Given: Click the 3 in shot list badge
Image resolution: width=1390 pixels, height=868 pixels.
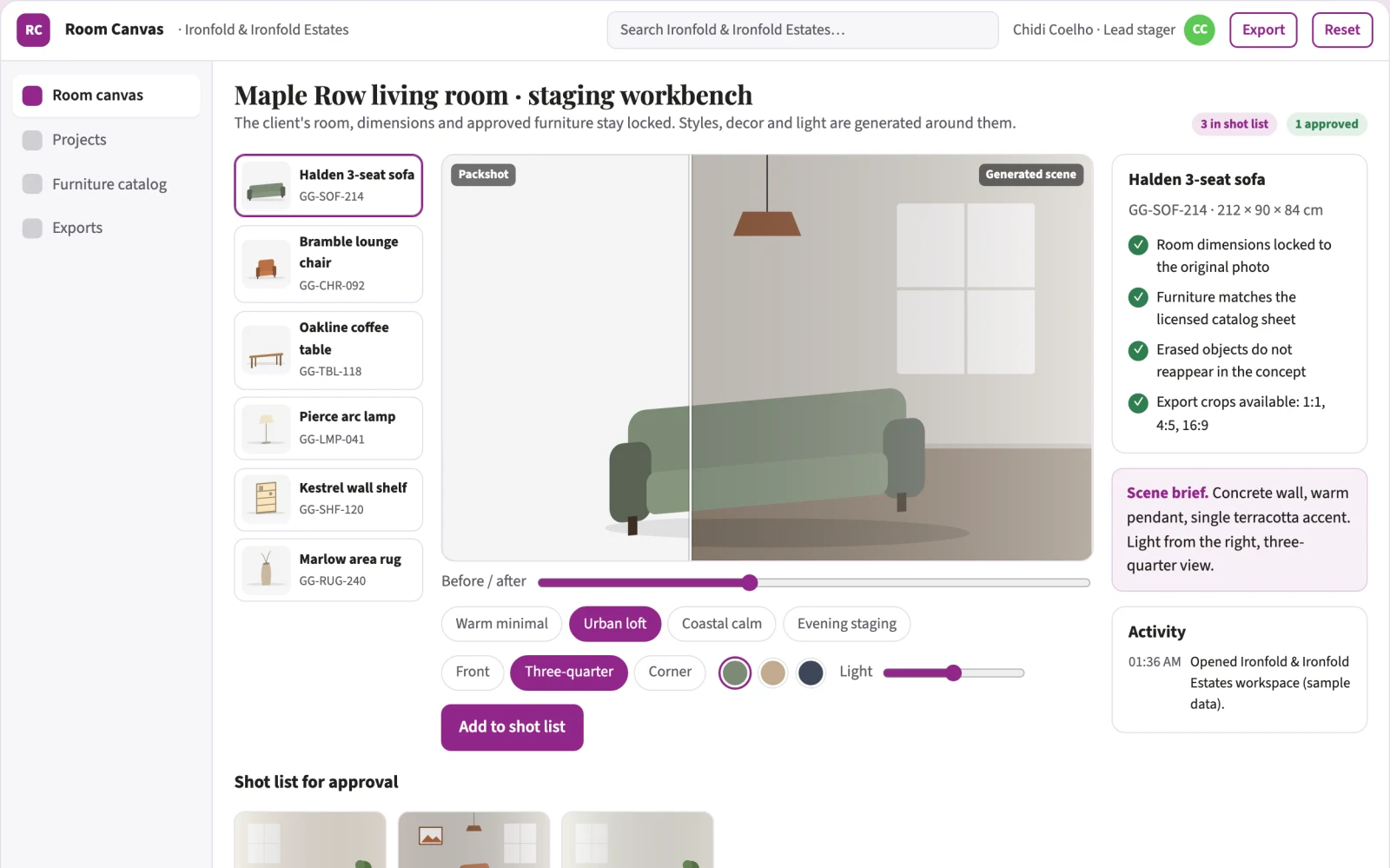Looking at the screenshot, I should point(1234,124).
